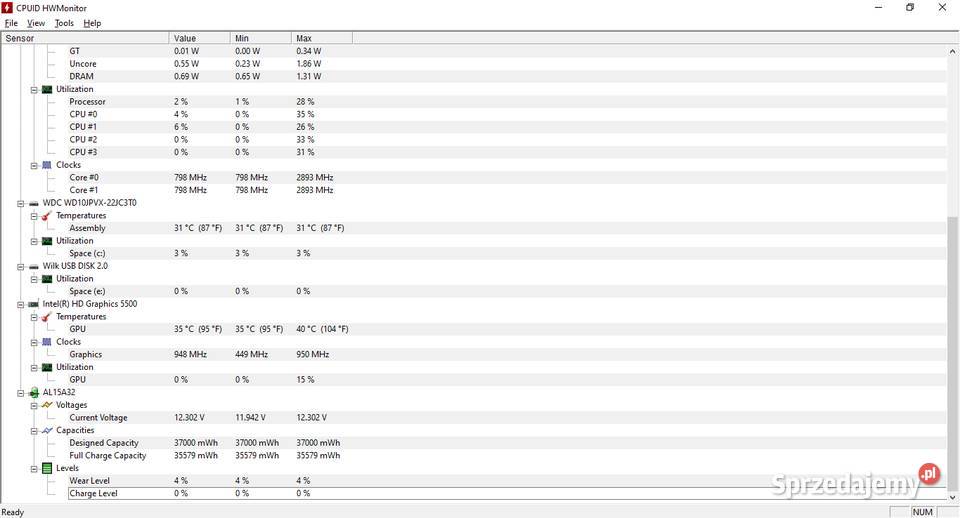Collapse the processor Utilization section
960x518 pixels.
pos(34,89)
